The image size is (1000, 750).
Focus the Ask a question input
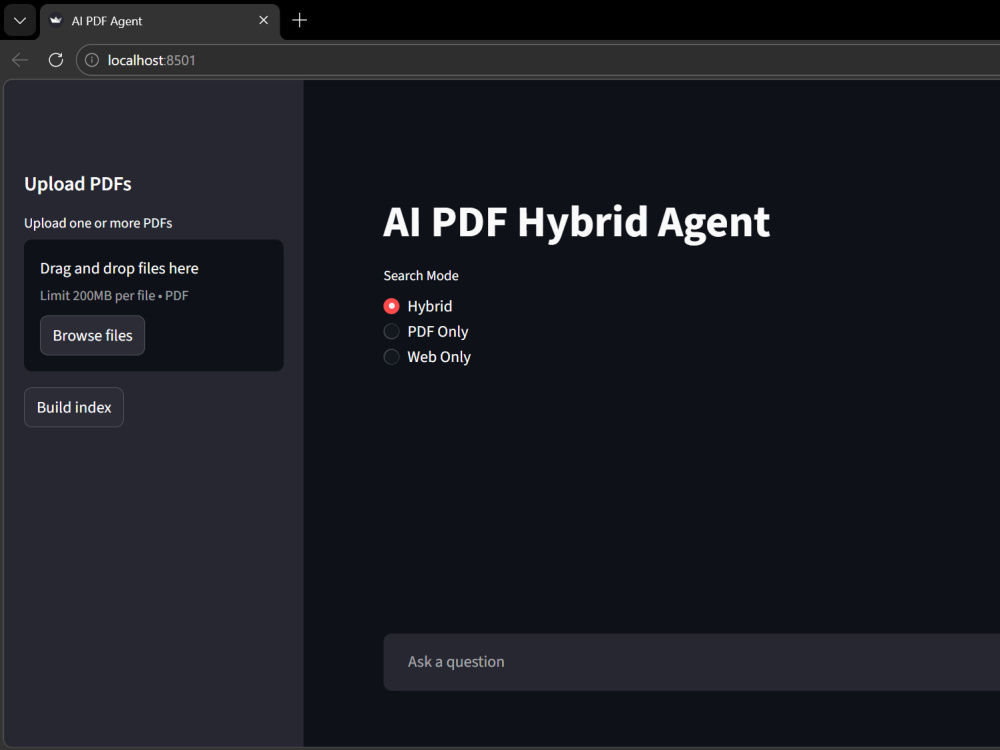pyautogui.click(x=691, y=662)
